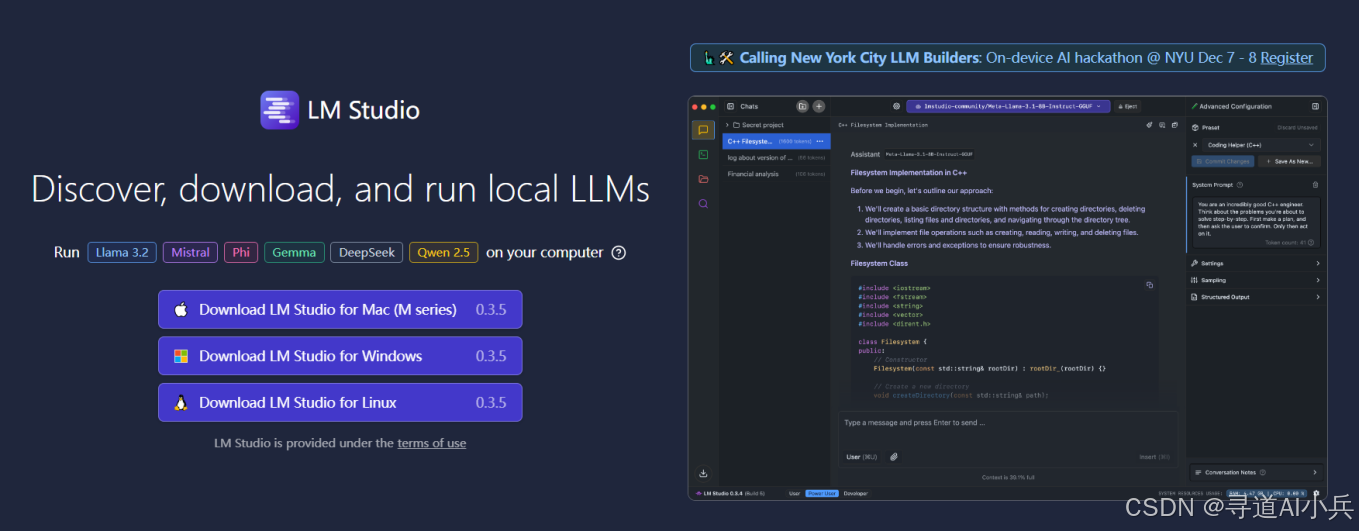The height and width of the screenshot is (531, 1359).
Task: Open the terms of use link
Action: (431, 443)
